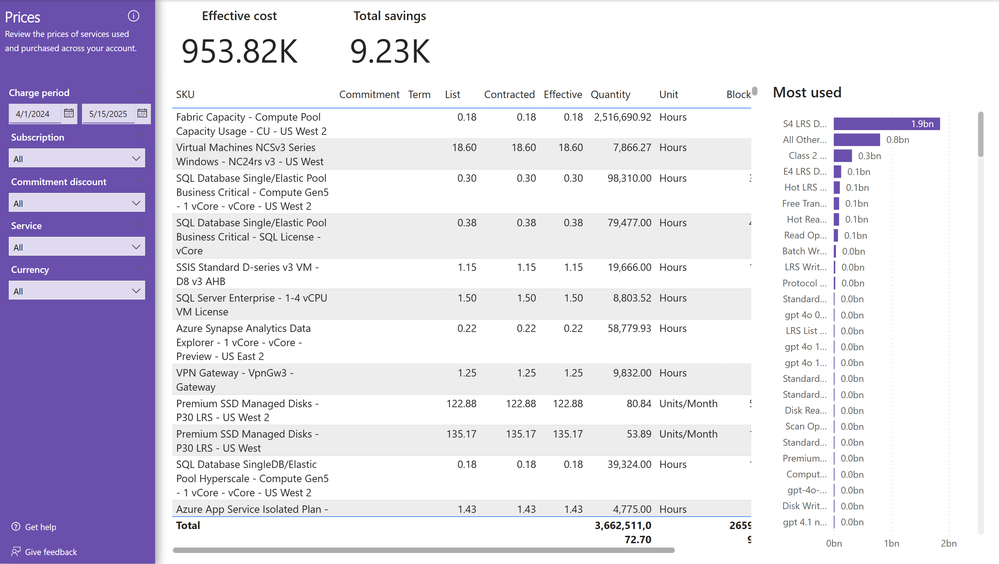The height and width of the screenshot is (564, 999).
Task: Select the Fabric Capacity - Compute Pool row
Action: coord(461,124)
